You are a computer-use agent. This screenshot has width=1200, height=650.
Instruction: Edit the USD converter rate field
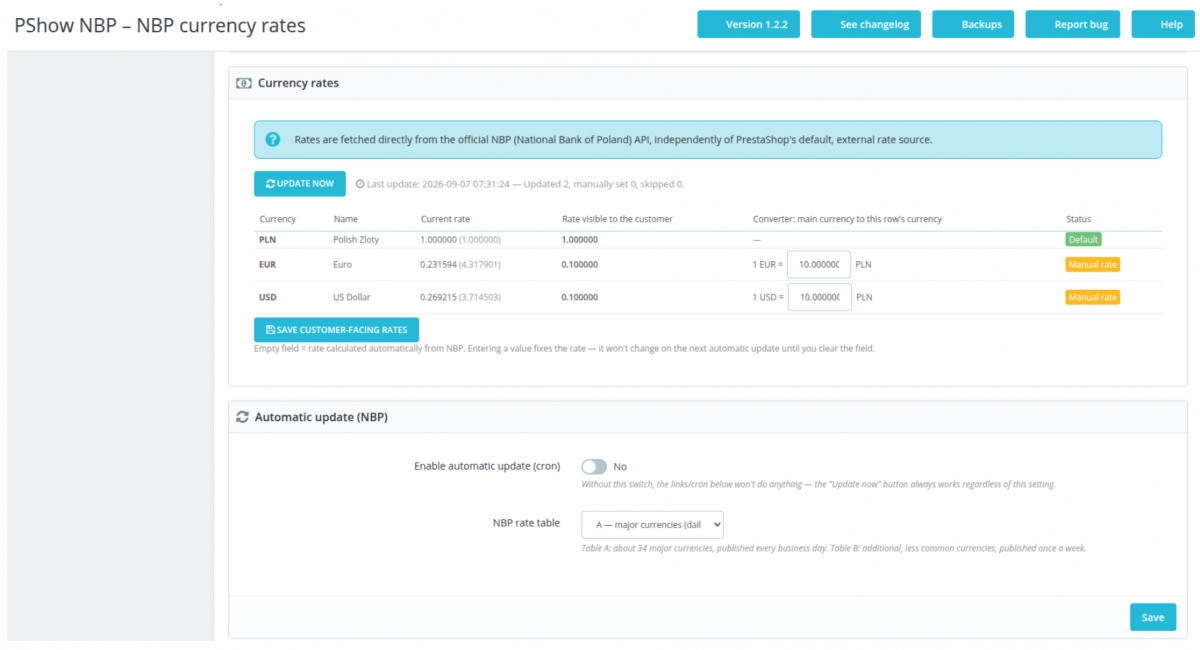click(819, 297)
